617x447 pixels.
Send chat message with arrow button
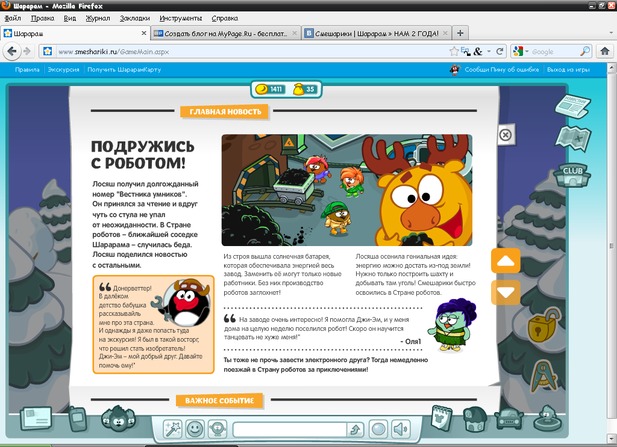pos(355,430)
